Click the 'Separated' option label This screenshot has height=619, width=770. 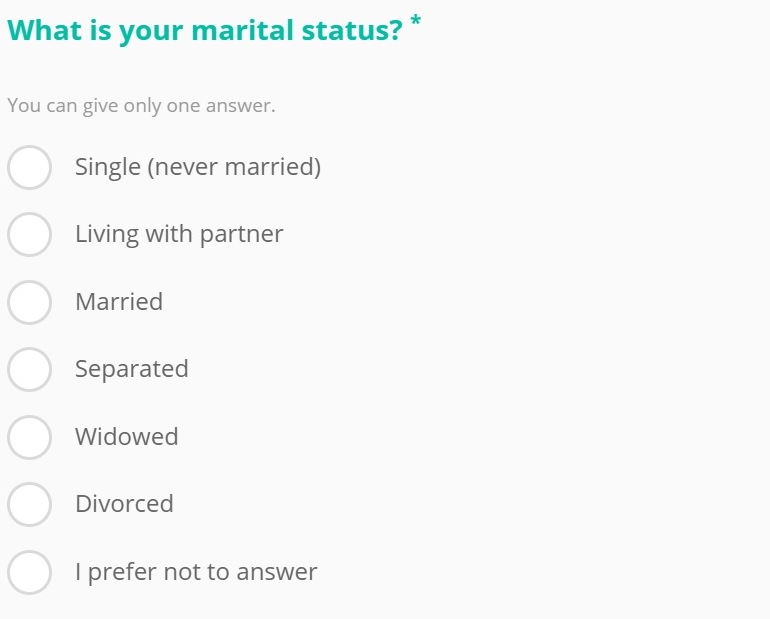tap(132, 369)
